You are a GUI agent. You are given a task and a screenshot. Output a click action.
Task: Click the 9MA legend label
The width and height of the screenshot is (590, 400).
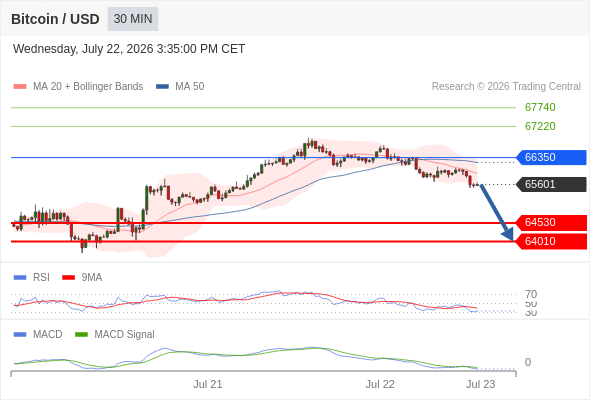pyautogui.click(x=92, y=278)
